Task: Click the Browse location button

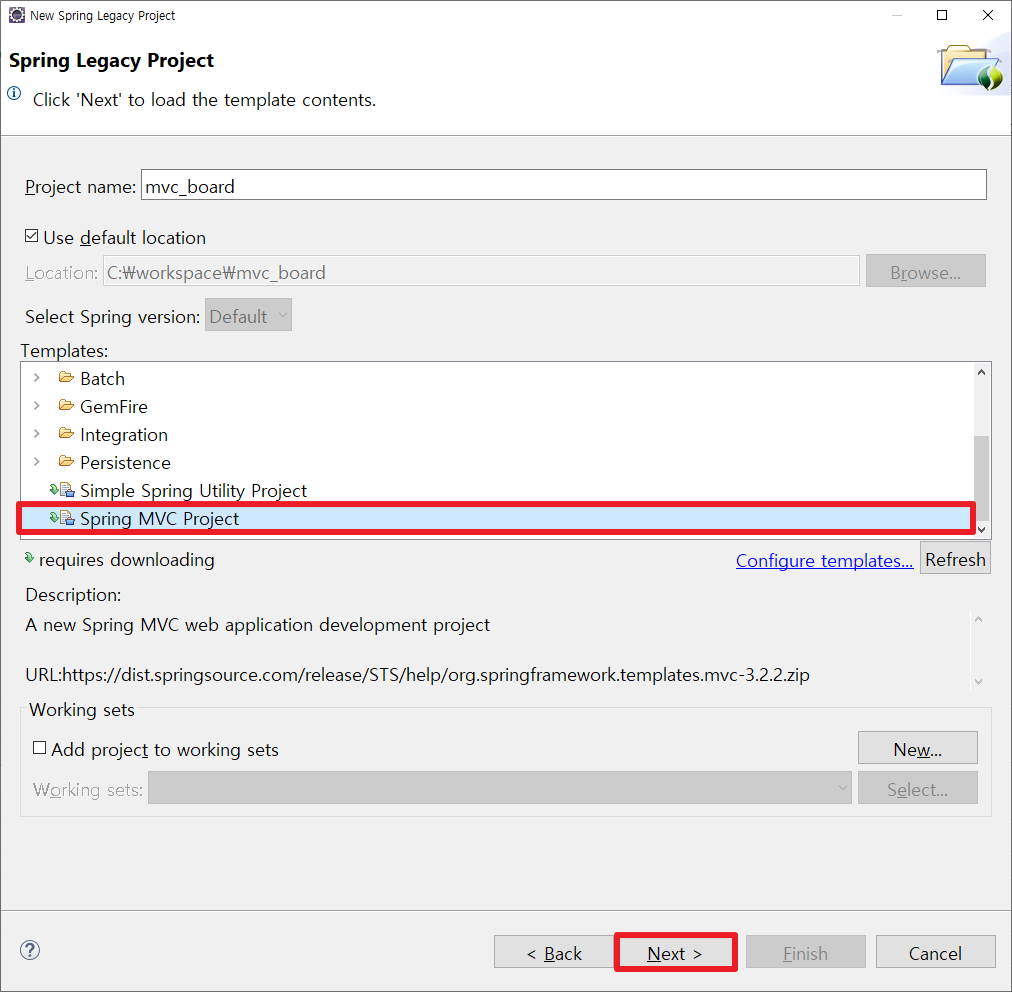Action: click(x=926, y=272)
